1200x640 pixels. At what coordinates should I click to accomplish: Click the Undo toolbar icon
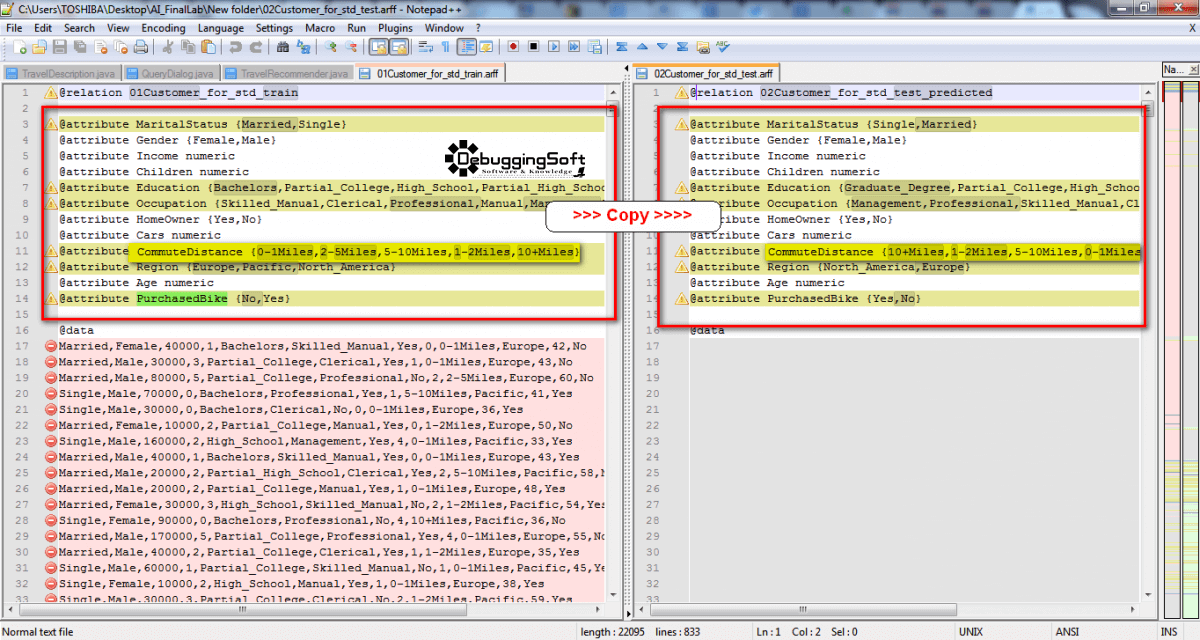click(235, 46)
